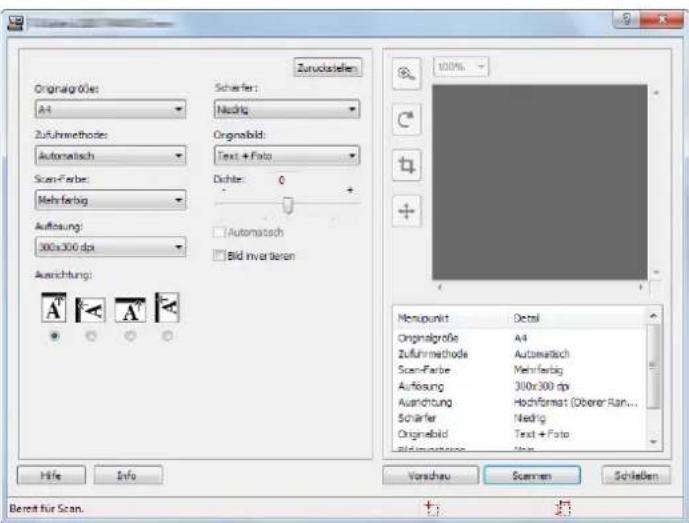Click the rotate preview icon
689x523 pixels.
point(406,120)
